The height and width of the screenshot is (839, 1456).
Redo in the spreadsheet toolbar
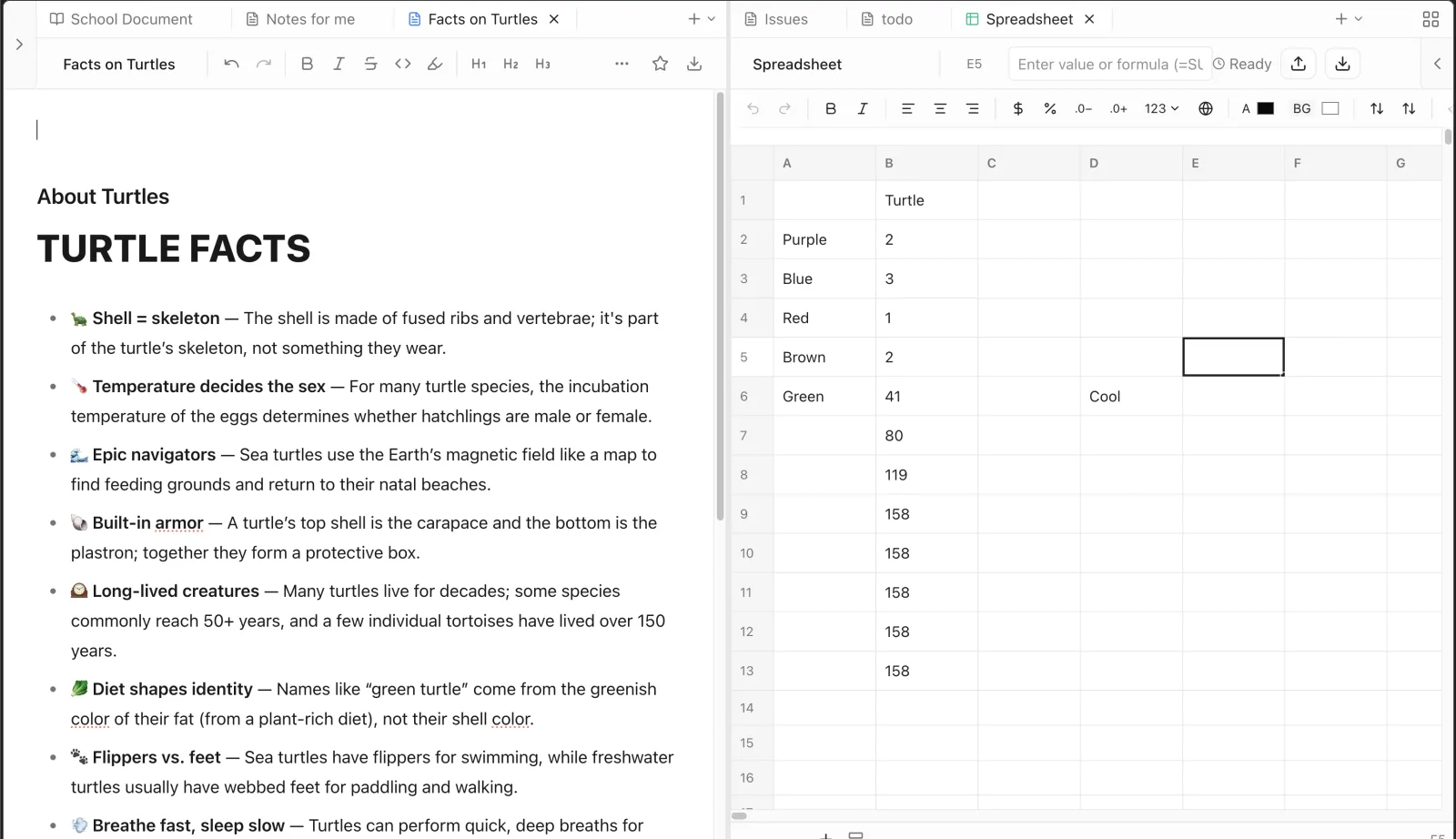(x=784, y=108)
